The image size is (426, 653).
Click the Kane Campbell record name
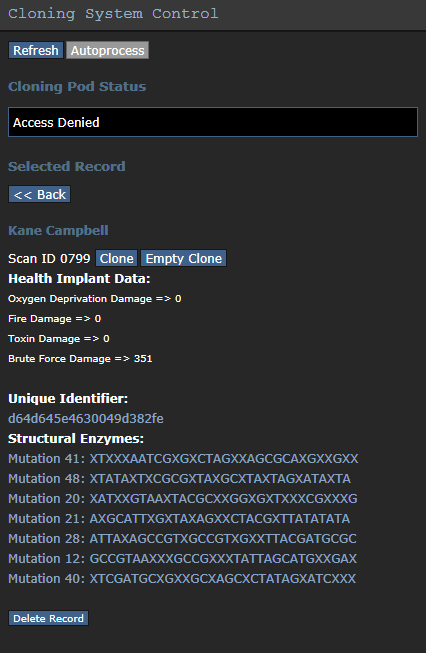(58, 230)
